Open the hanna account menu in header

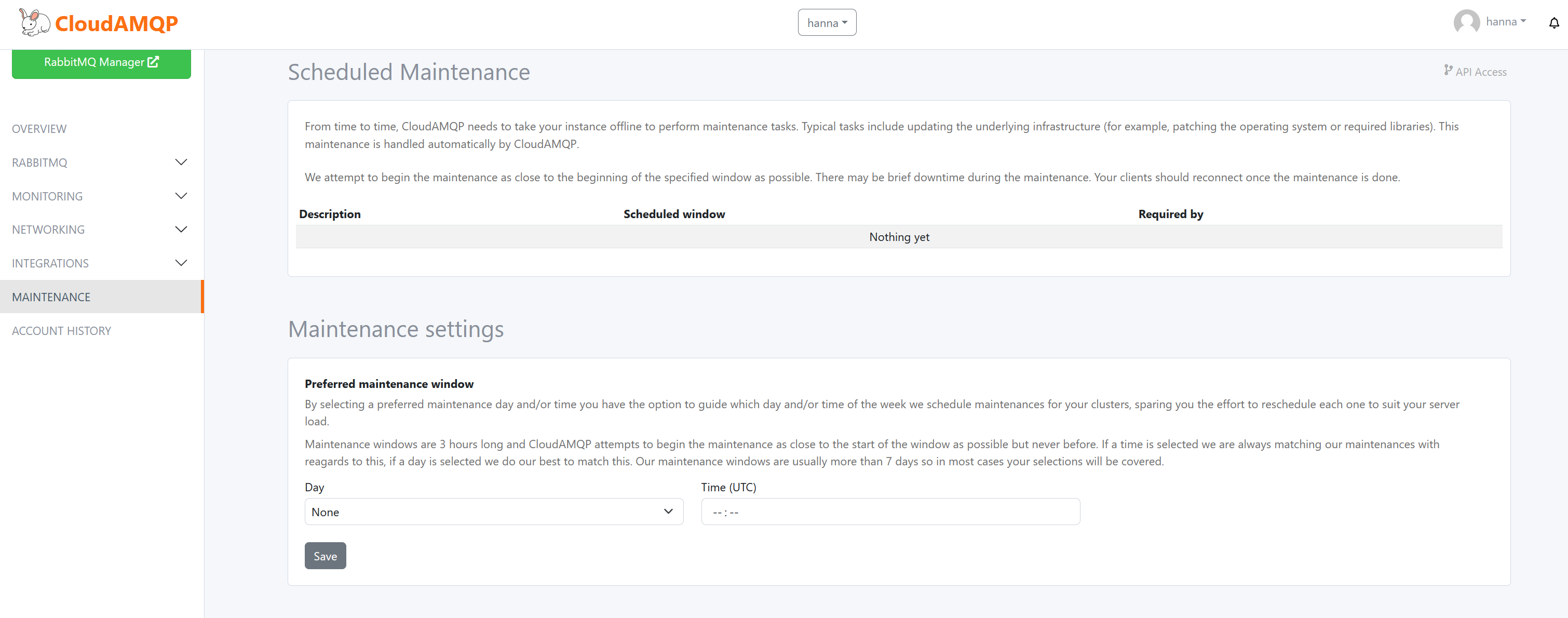point(1506,22)
